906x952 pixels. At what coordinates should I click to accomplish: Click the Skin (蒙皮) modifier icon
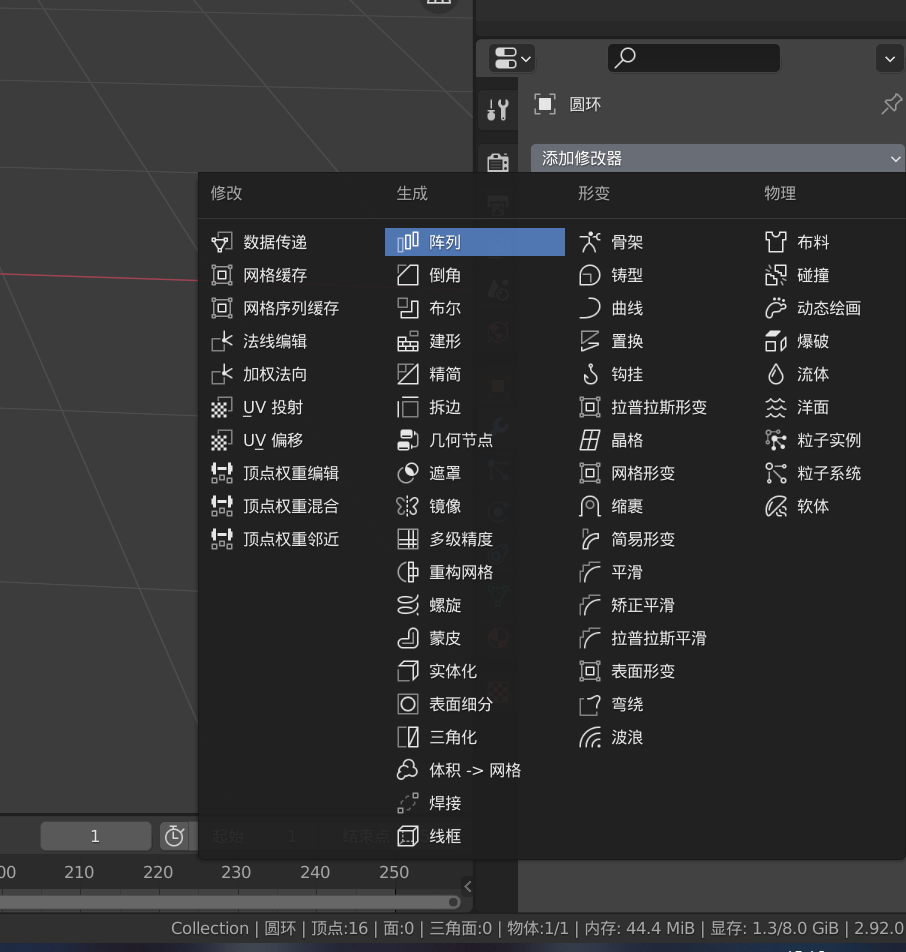tap(407, 638)
